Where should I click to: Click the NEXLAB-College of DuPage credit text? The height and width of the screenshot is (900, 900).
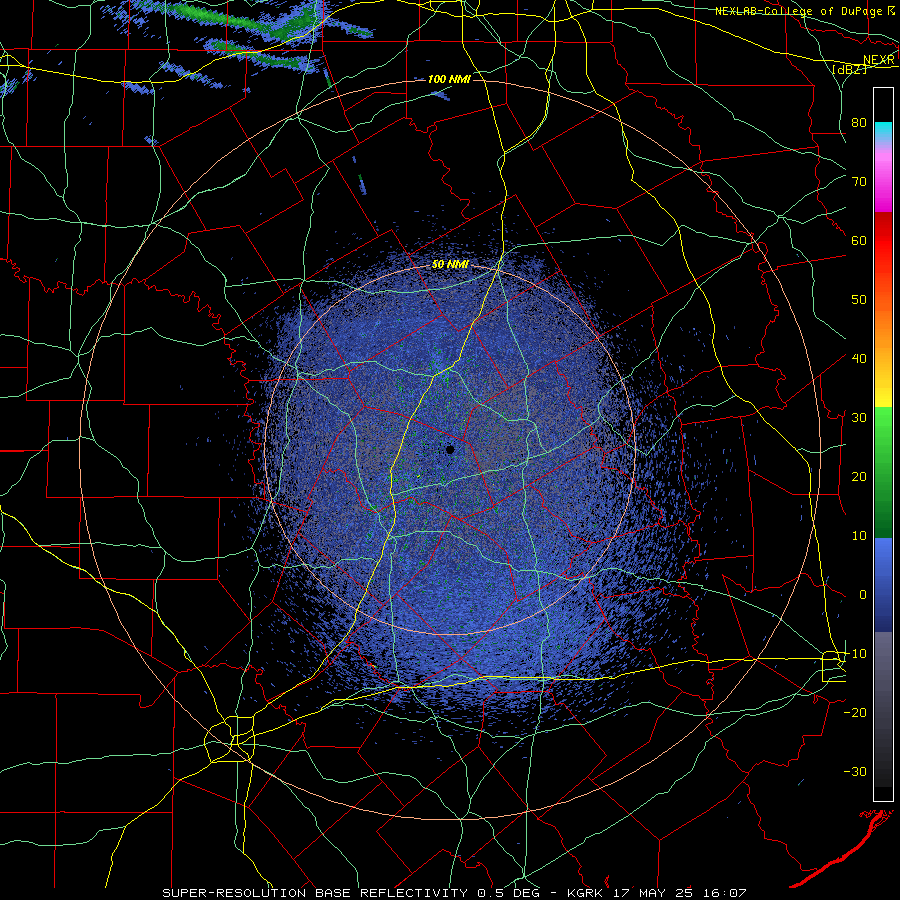[x=797, y=11]
